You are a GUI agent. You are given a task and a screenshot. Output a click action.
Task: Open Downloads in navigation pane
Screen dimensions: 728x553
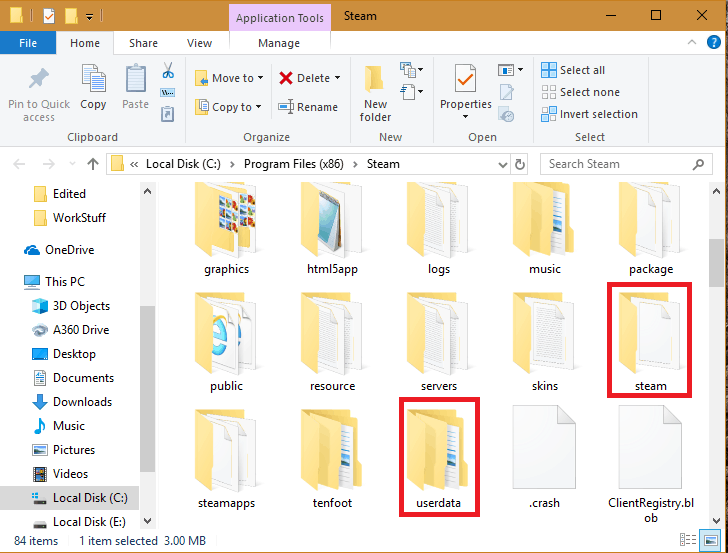[72, 402]
